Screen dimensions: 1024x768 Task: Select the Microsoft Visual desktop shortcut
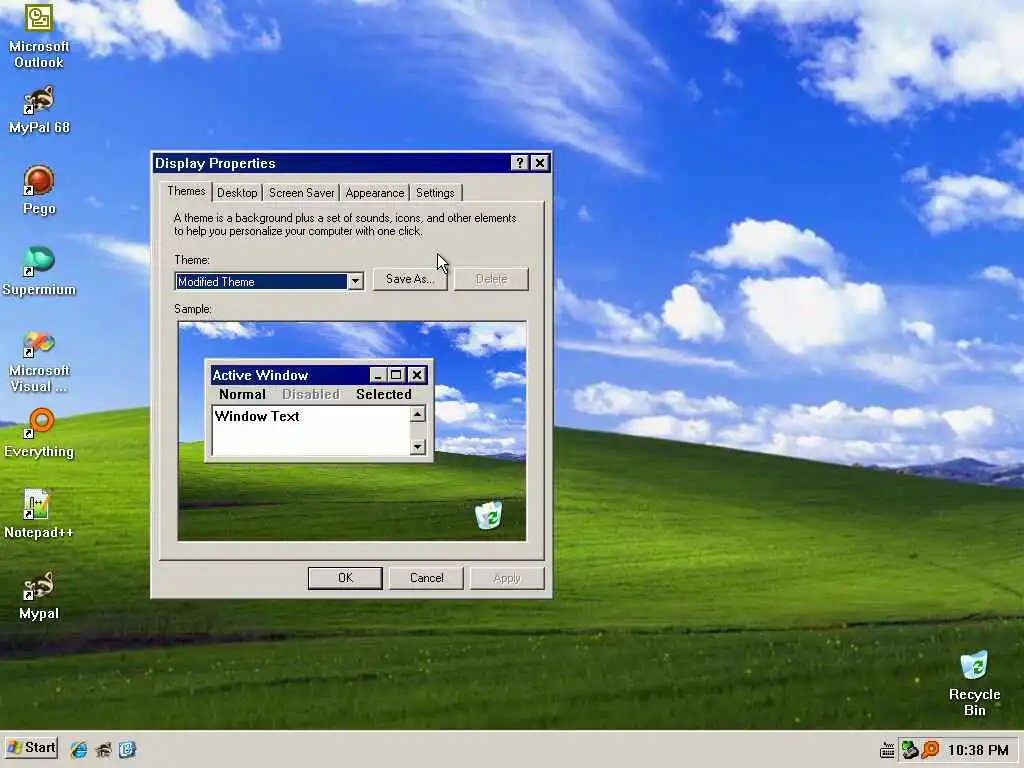click(x=39, y=361)
